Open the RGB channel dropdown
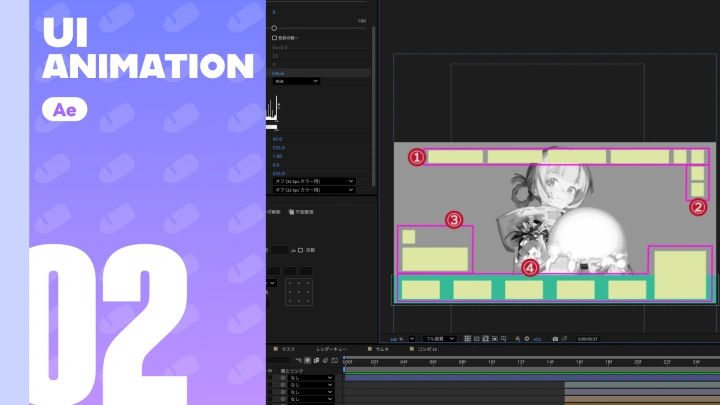 click(x=296, y=81)
